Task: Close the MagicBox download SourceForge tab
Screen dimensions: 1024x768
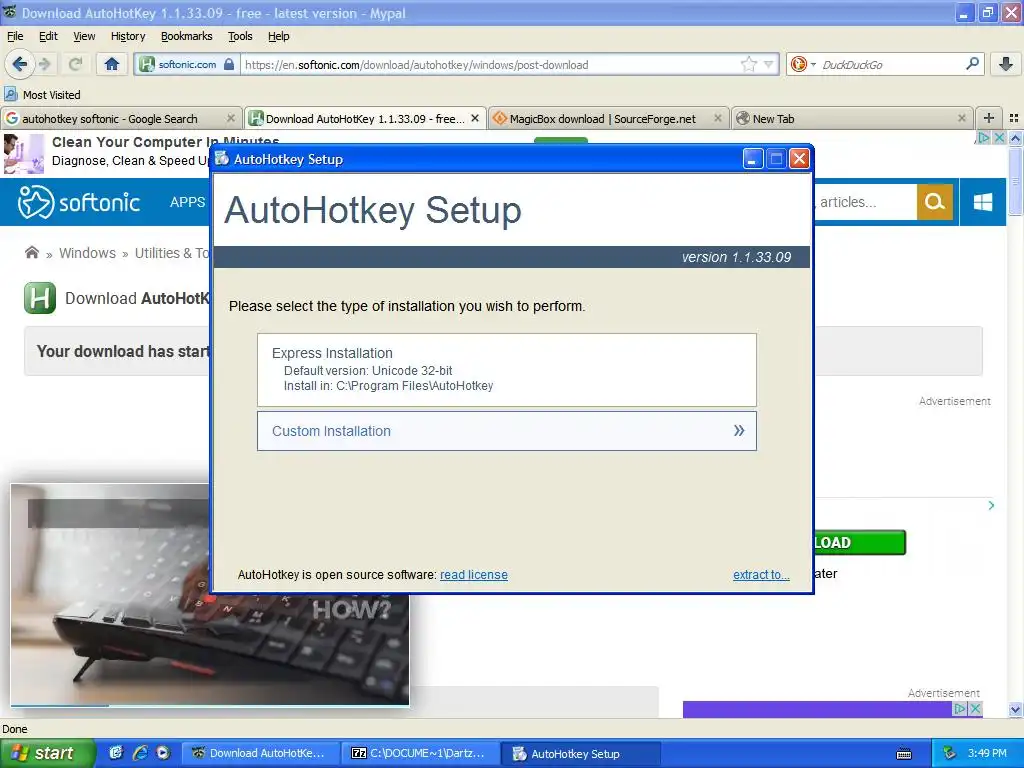Action: coord(718,118)
